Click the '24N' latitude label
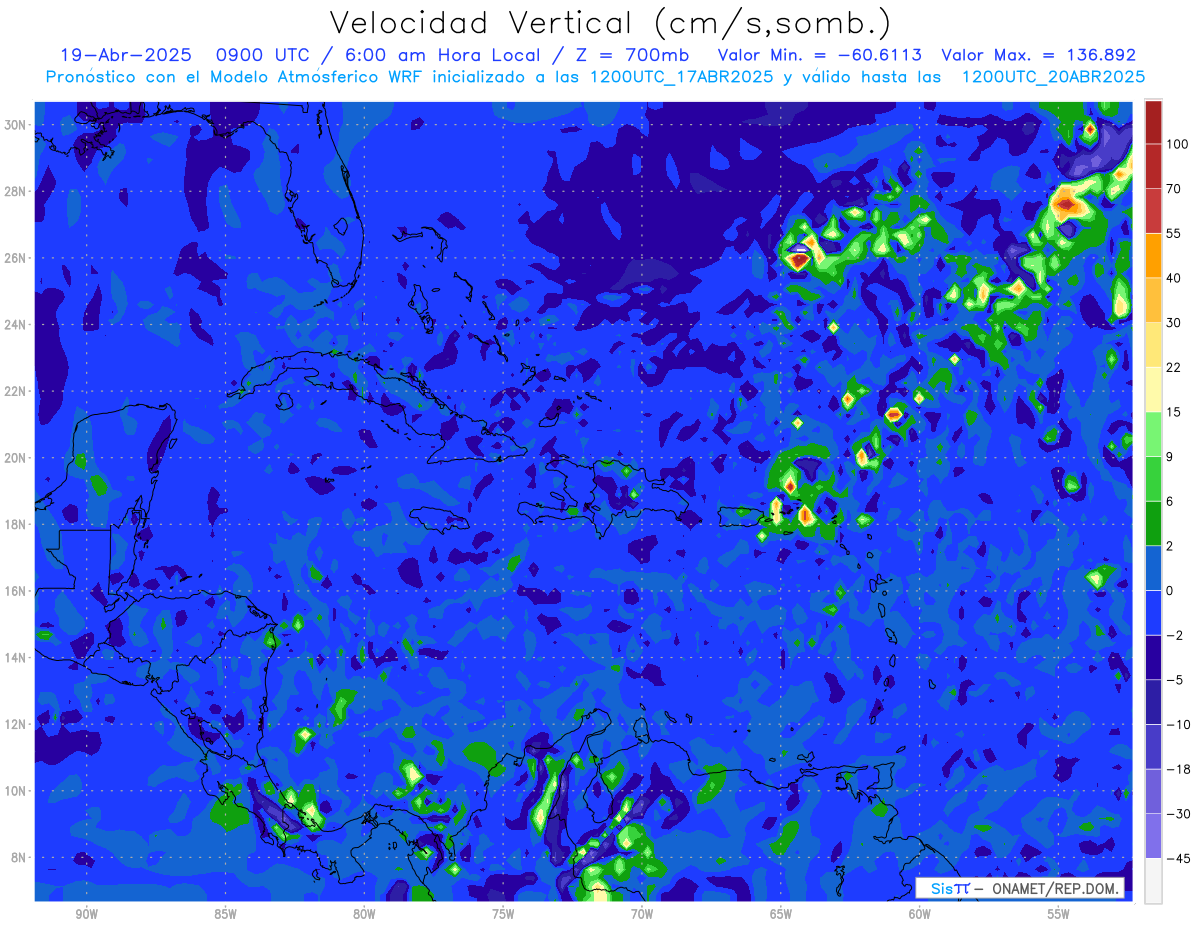The height and width of the screenshot is (927, 1200). coord(15,325)
